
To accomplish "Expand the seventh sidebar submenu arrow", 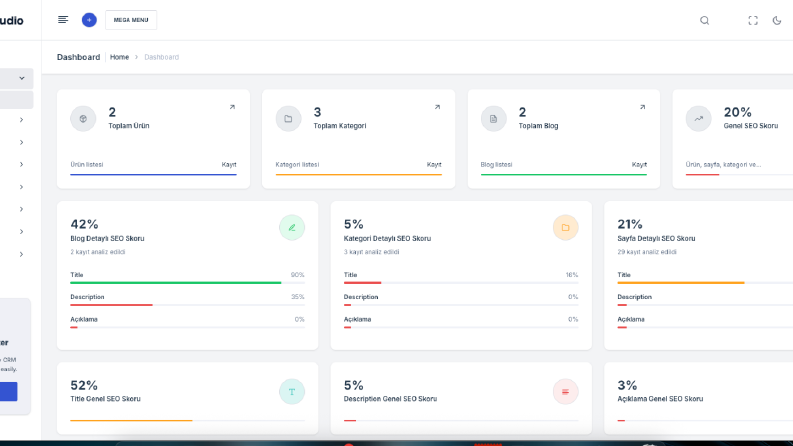I will pos(21,254).
